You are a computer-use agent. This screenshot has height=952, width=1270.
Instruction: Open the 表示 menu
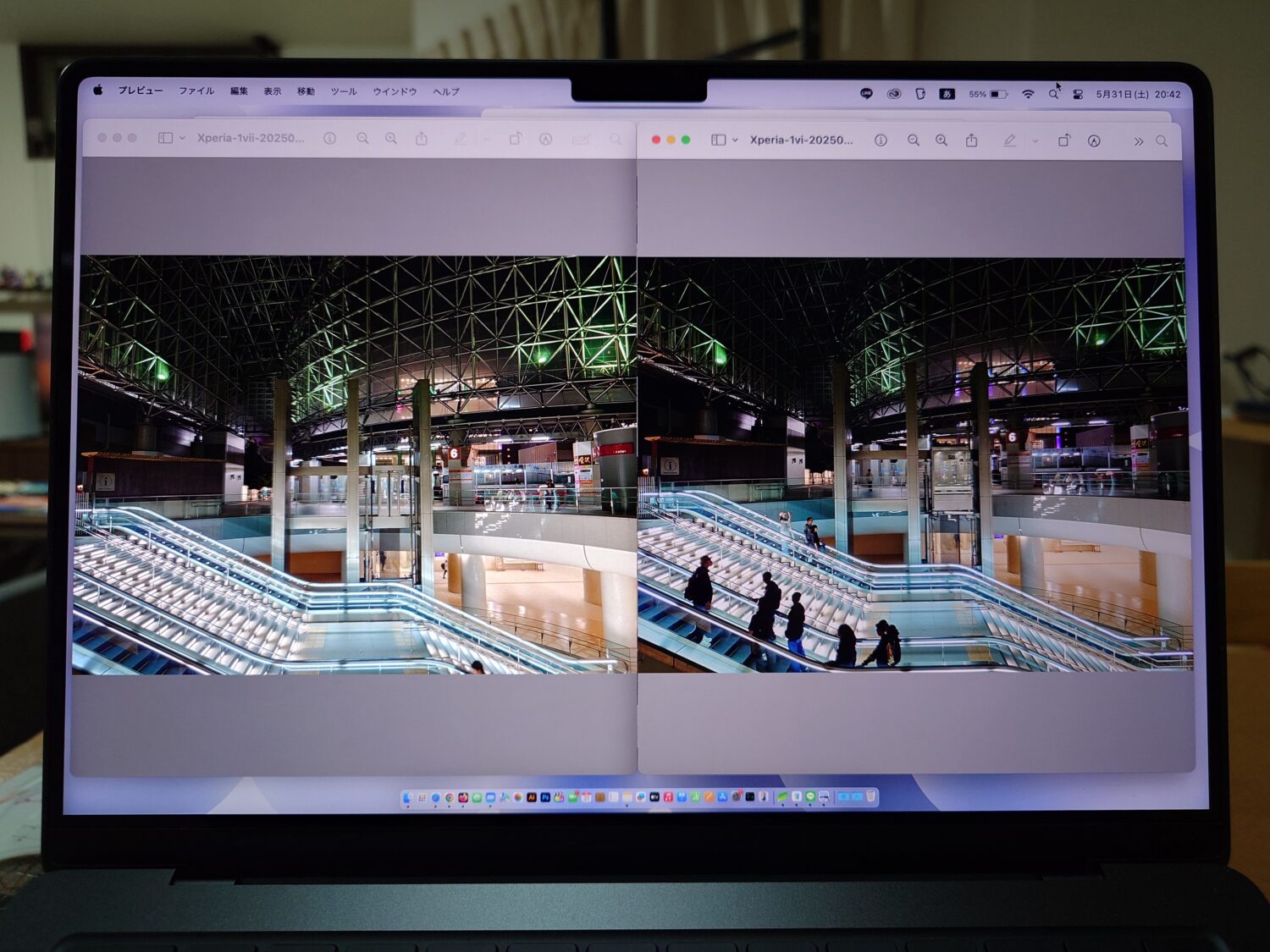coord(273,91)
